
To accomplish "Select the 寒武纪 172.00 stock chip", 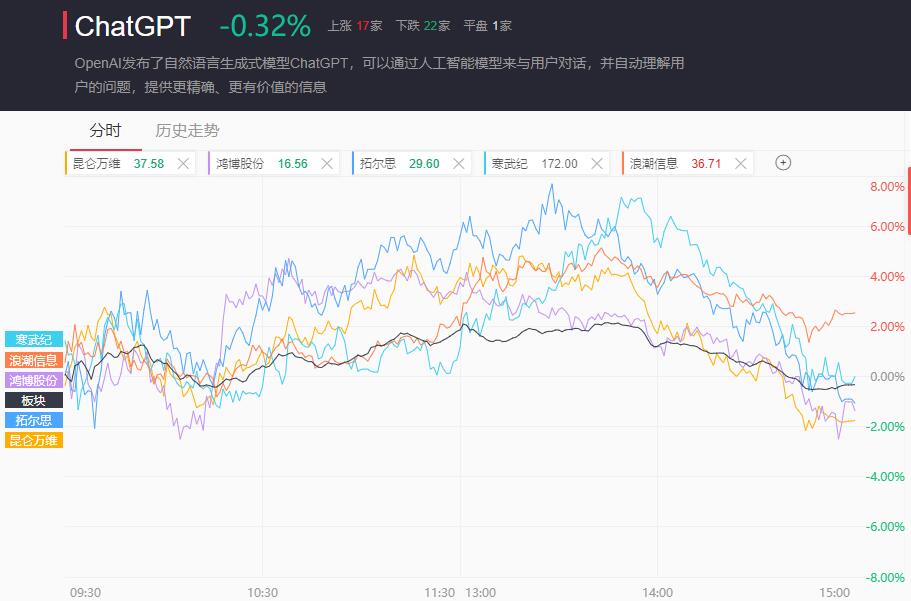I will [x=547, y=163].
